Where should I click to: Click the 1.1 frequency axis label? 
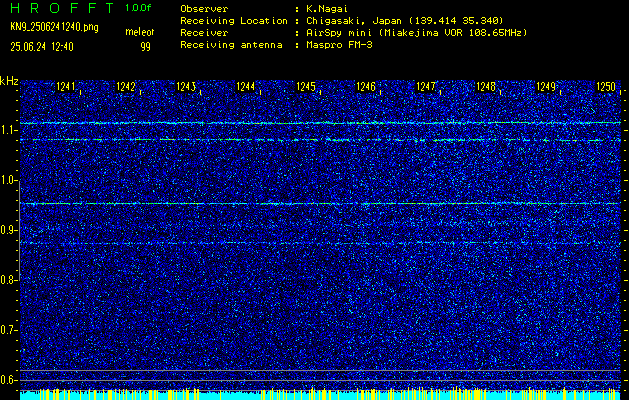(x=7, y=130)
